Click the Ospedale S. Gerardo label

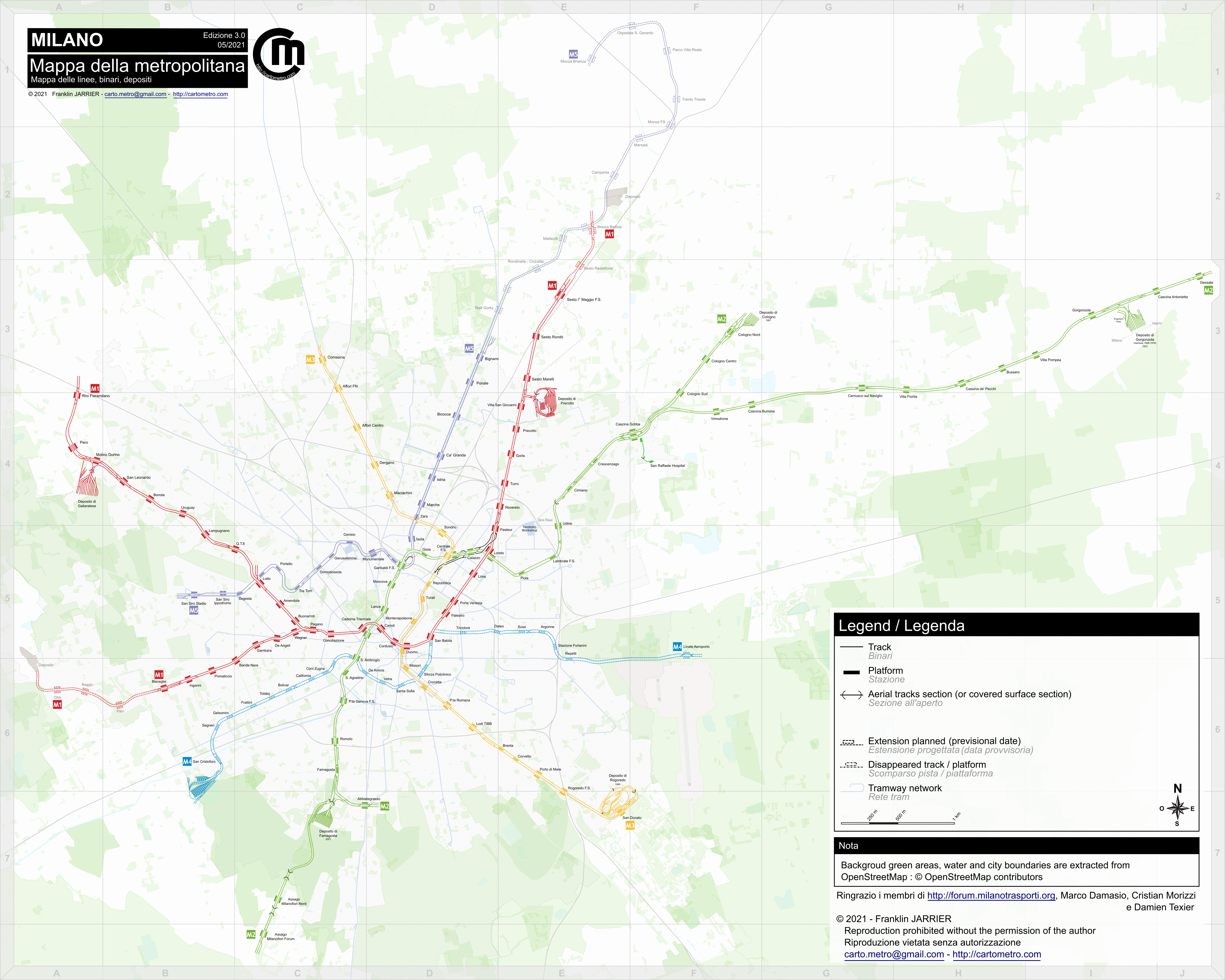[635, 33]
